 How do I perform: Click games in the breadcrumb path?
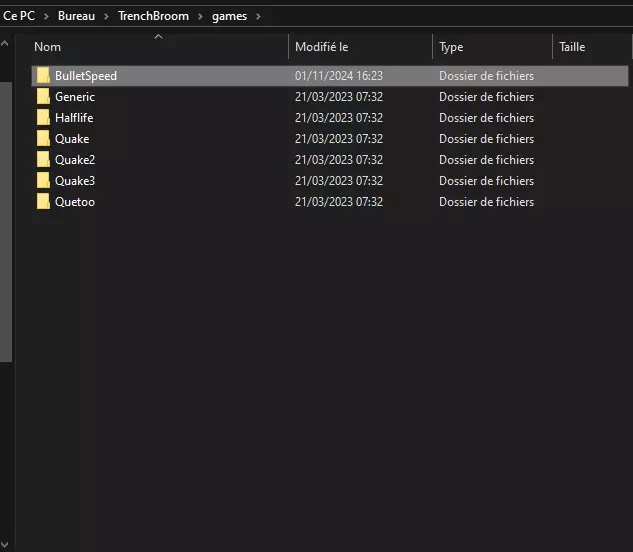click(x=229, y=16)
